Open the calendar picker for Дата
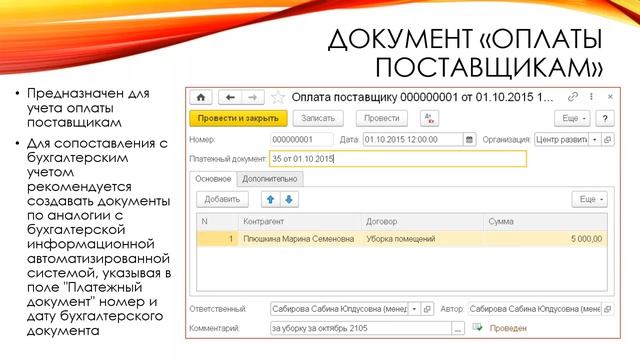 click(469, 140)
